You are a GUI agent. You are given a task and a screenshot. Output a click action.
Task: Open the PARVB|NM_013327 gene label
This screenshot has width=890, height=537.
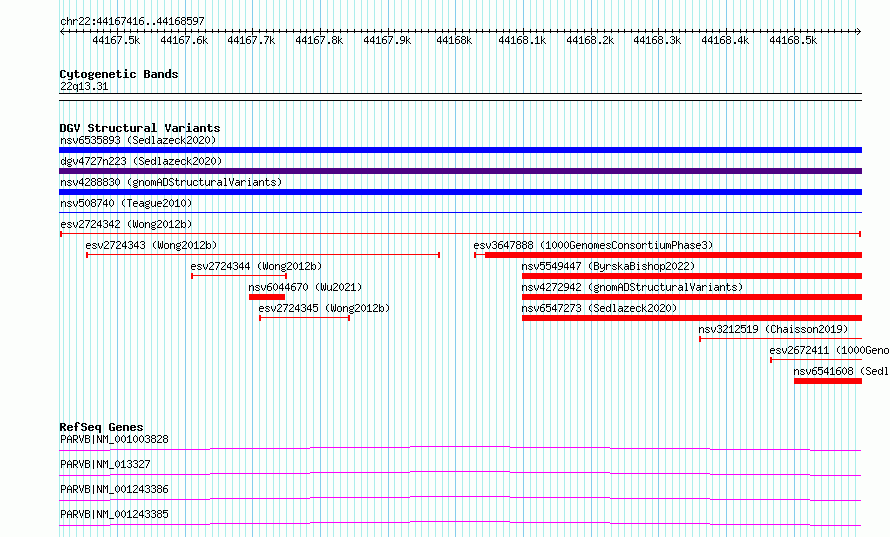(105, 464)
